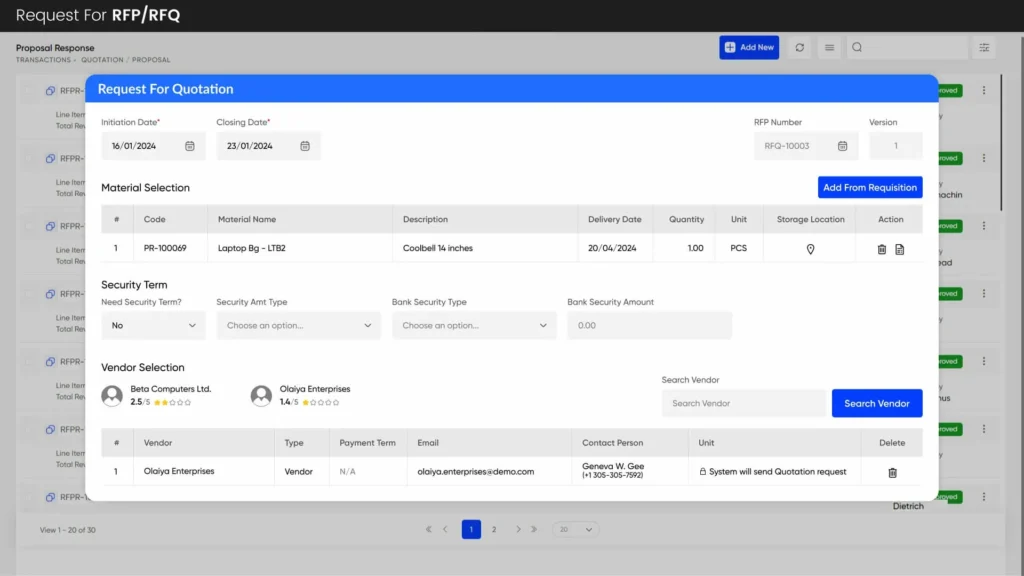Viewport: 1024px width, 576px height.
Task: Open the Security Amt Type dropdown
Action: (298, 326)
